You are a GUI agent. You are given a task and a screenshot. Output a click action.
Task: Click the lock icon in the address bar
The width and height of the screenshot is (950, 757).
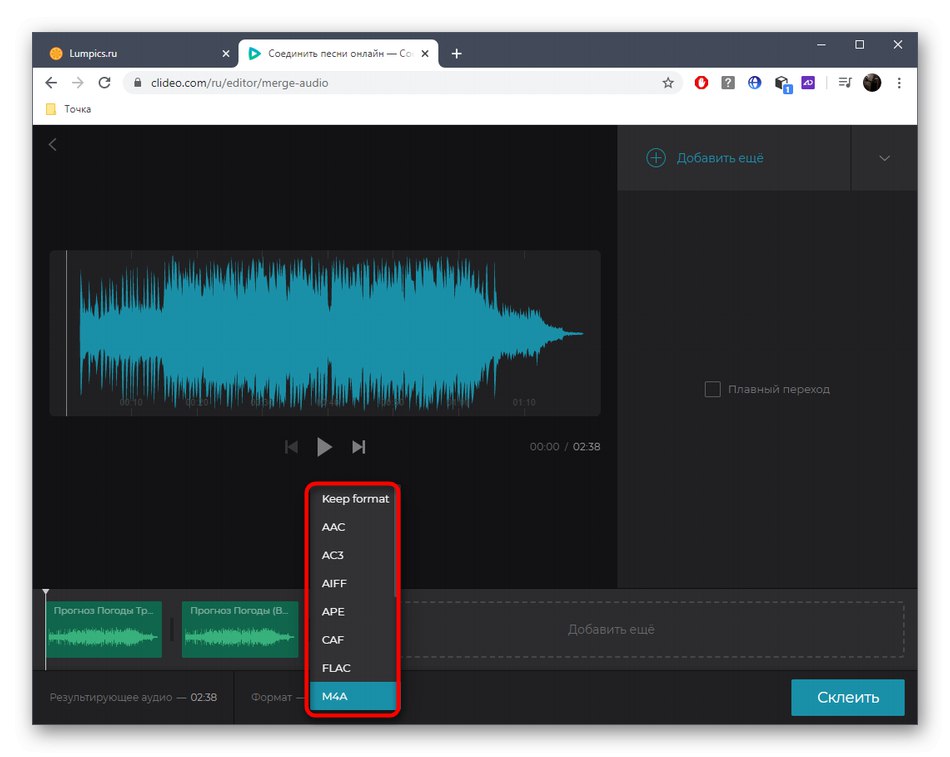click(x=138, y=83)
